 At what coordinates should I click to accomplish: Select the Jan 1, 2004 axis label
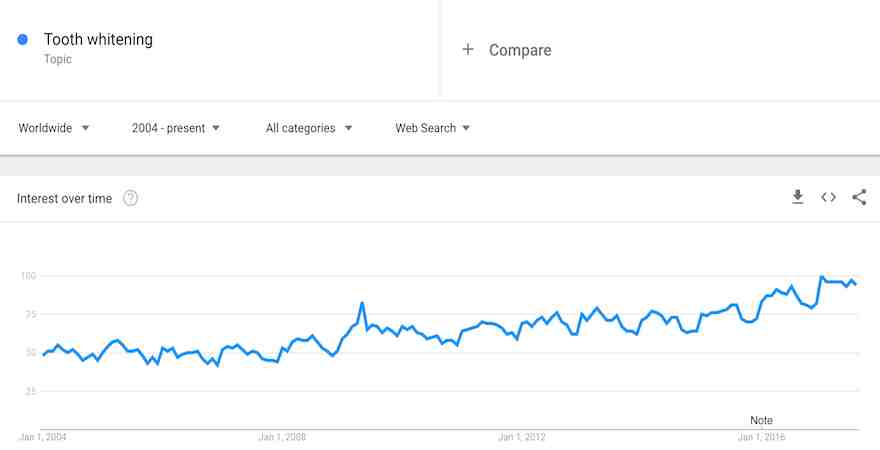(x=43, y=437)
